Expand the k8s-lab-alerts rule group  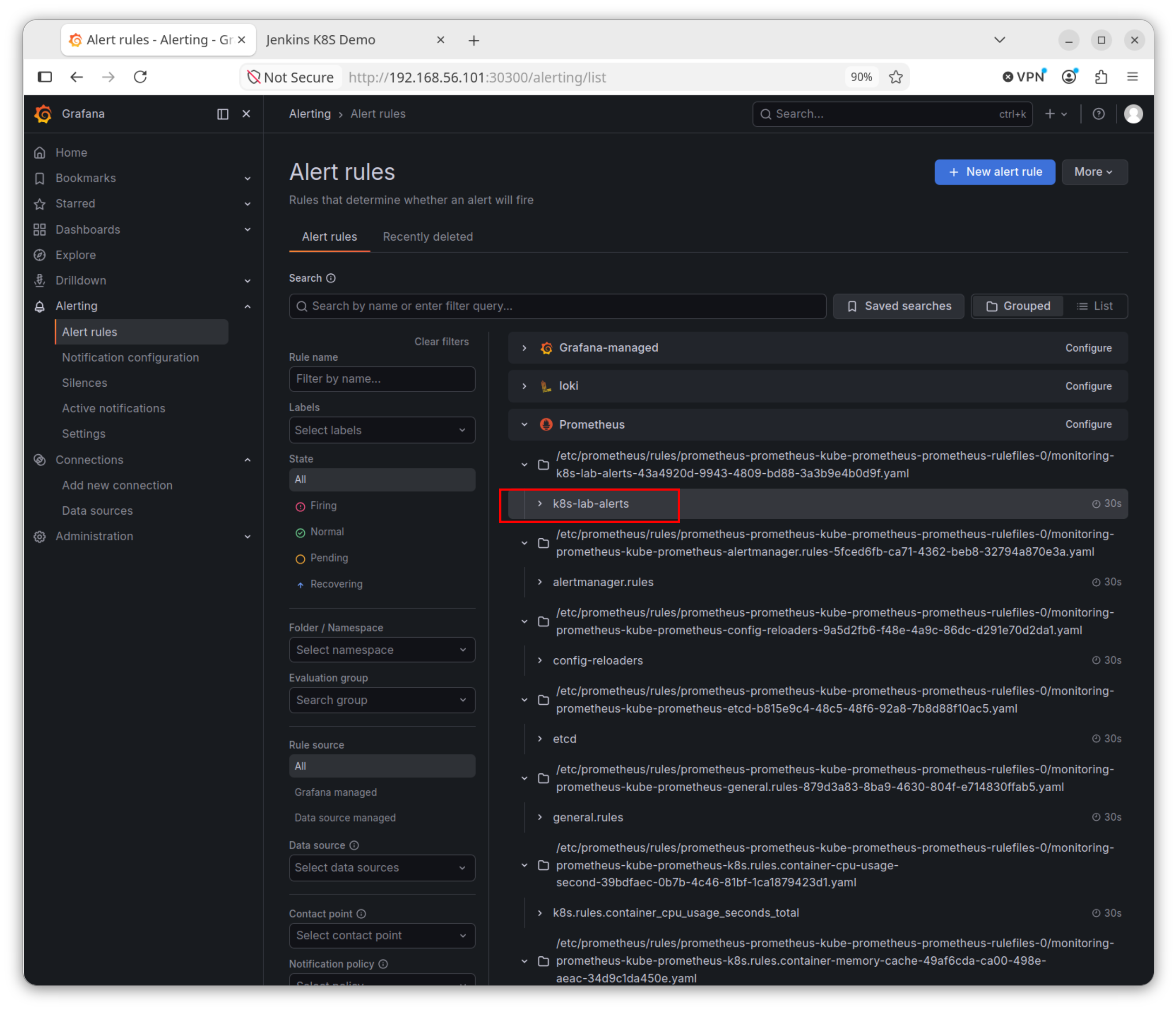click(x=540, y=503)
